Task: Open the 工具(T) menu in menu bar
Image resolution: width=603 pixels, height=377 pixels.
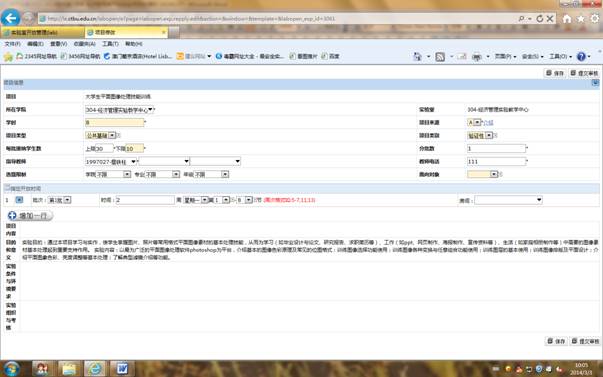Action: pyautogui.click(x=110, y=44)
